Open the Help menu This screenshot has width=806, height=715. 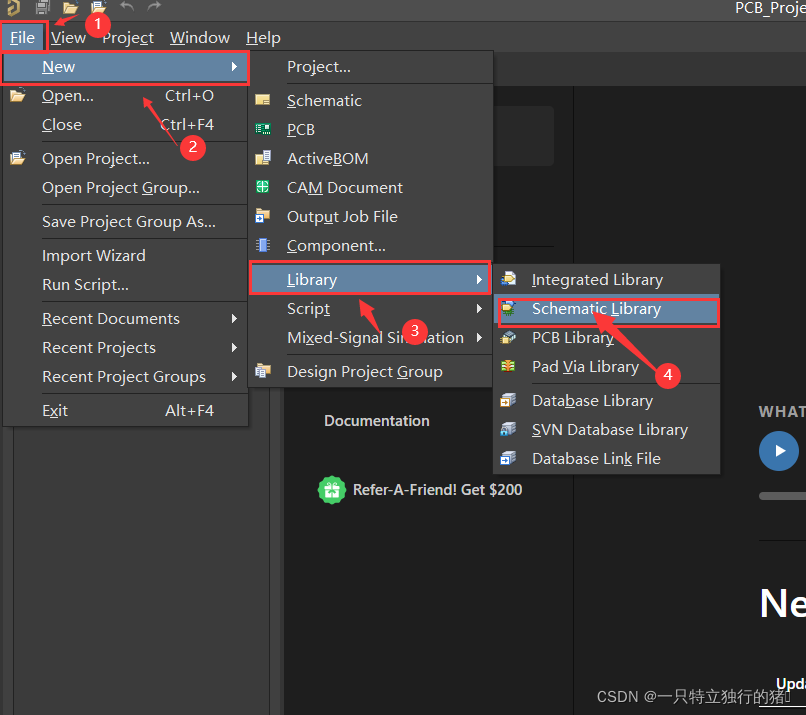263,38
